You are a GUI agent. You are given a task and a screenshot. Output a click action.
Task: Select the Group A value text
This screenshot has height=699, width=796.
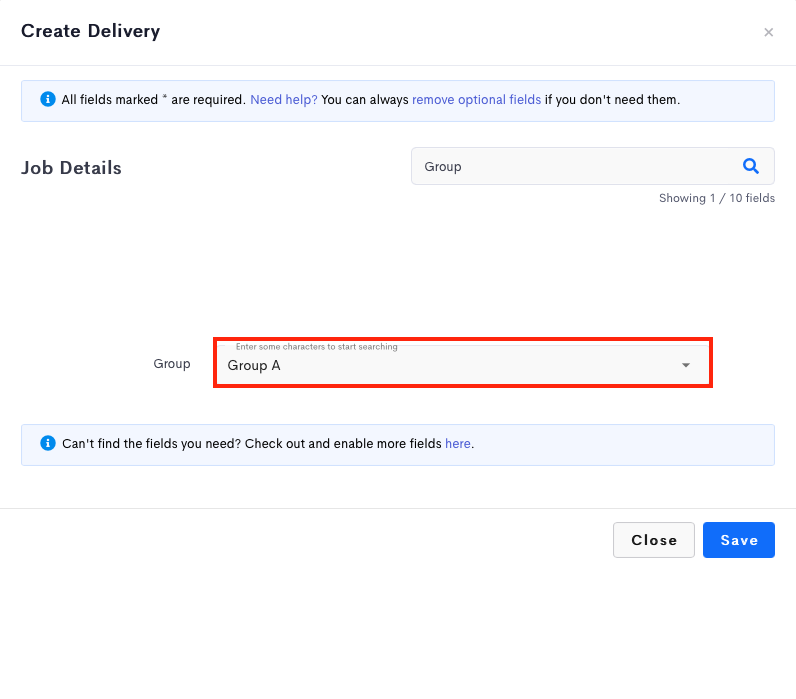[x=254, y=365]
